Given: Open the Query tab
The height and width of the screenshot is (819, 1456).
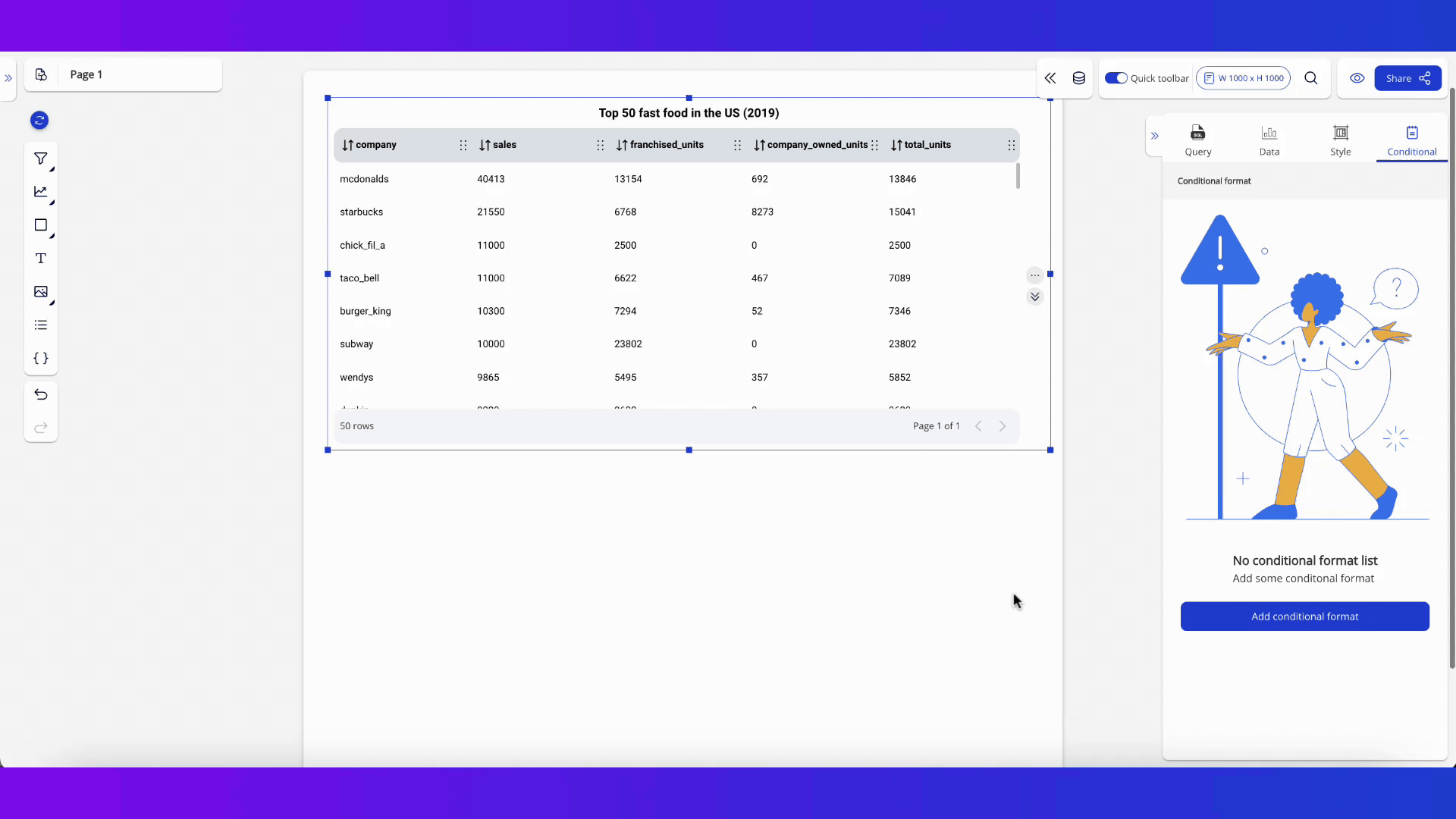Looking at the screenshot, I should pos(1197,140).
